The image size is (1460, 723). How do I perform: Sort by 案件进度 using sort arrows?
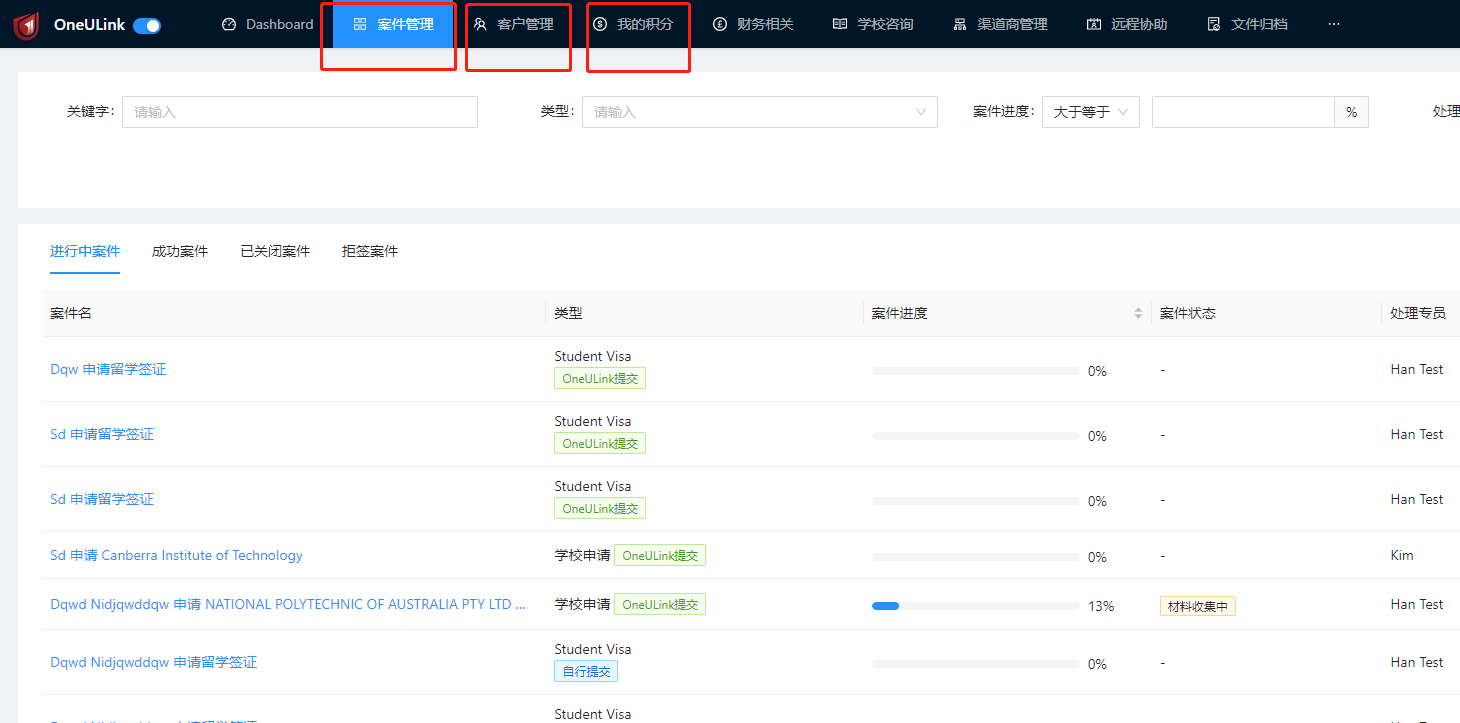pyautogui.click(x=1138, y=313)
